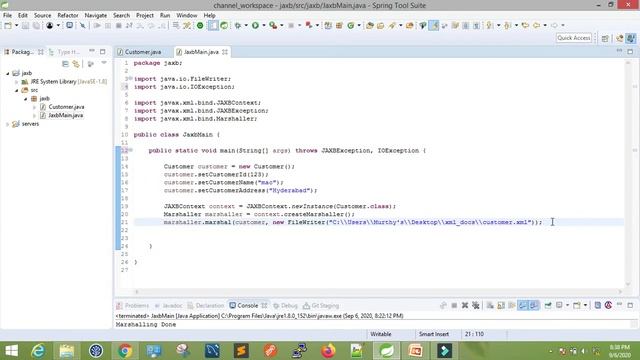Screen dimensions: 640x360
Task: Click the editor vertical scrollbar
Action: tap(628, 173)
